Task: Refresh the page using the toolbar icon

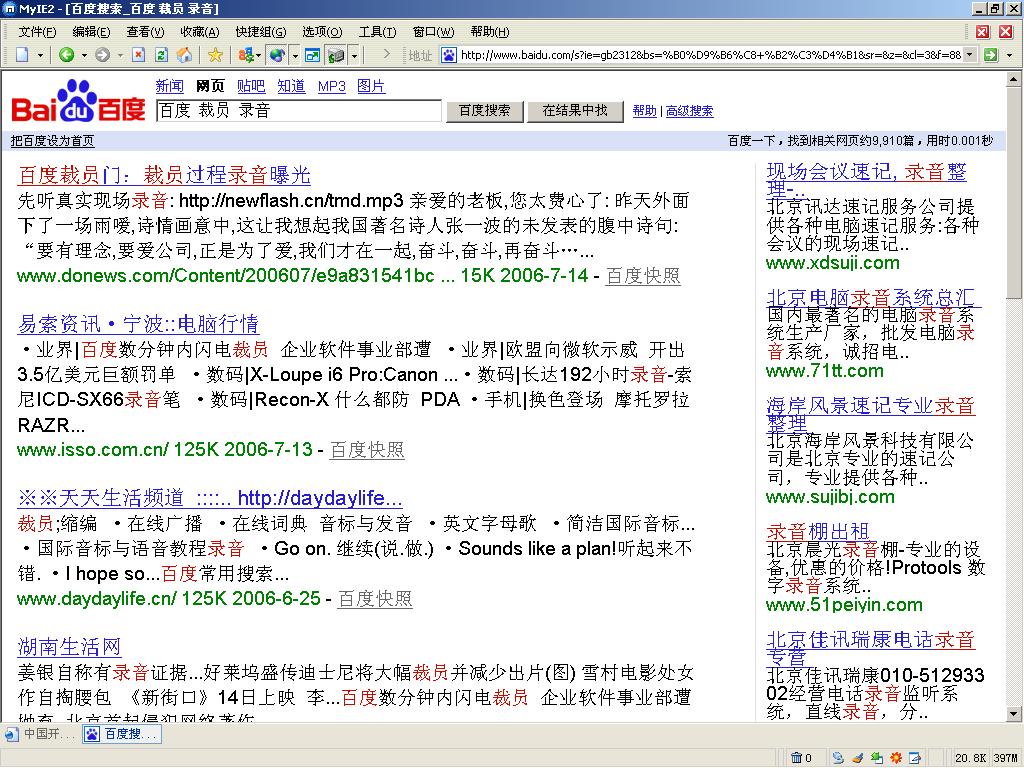Action: point(161,55)
